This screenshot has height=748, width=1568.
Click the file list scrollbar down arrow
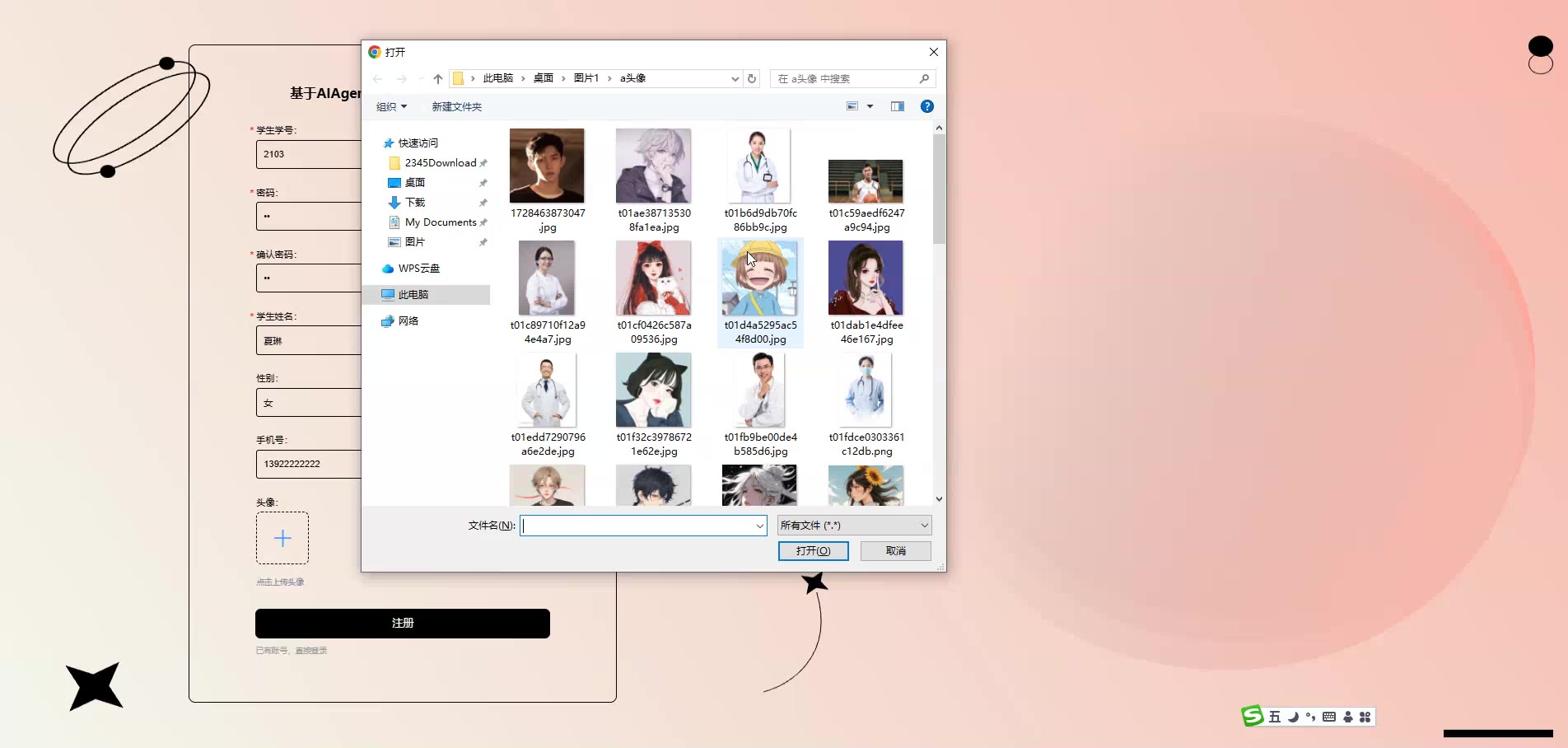click(x=939, y=499)
